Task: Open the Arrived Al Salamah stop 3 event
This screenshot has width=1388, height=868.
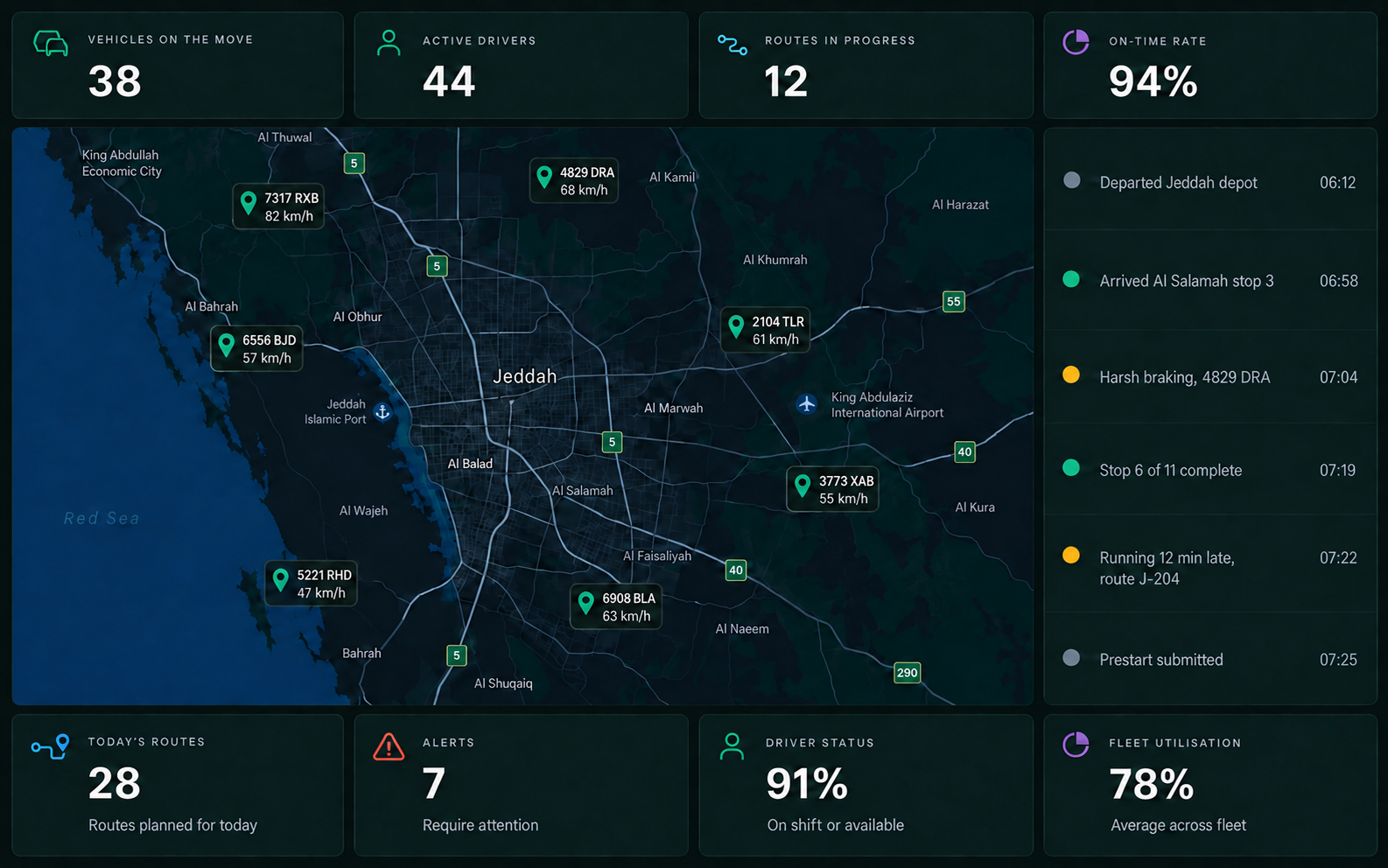Action: (x=1210, y=281)
